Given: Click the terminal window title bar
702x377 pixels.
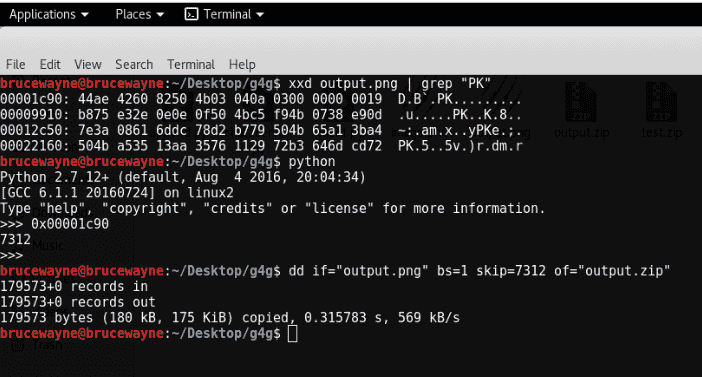Looking at the screenshot, I should point(351,41).
